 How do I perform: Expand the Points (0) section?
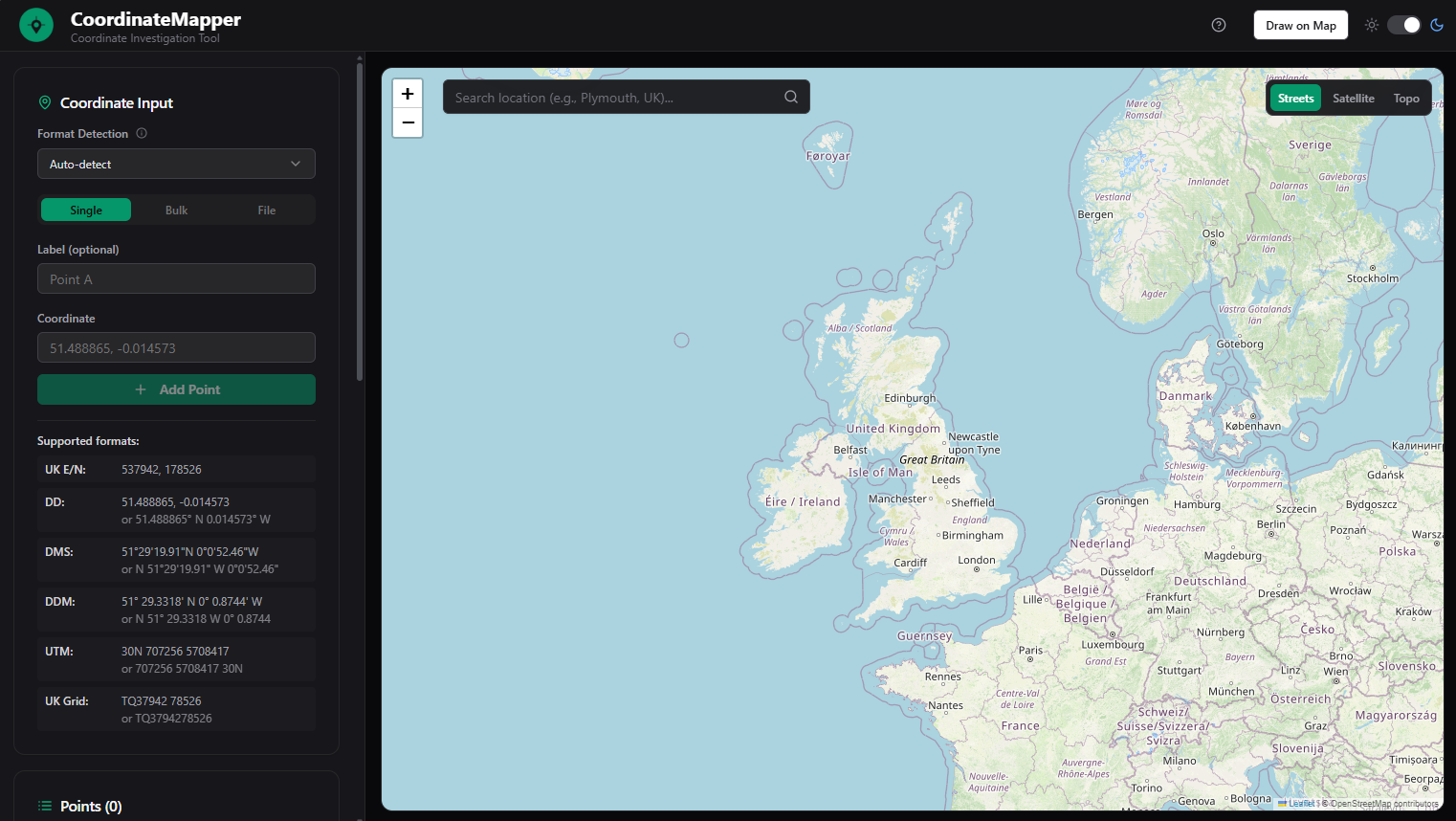coord(91,806)
